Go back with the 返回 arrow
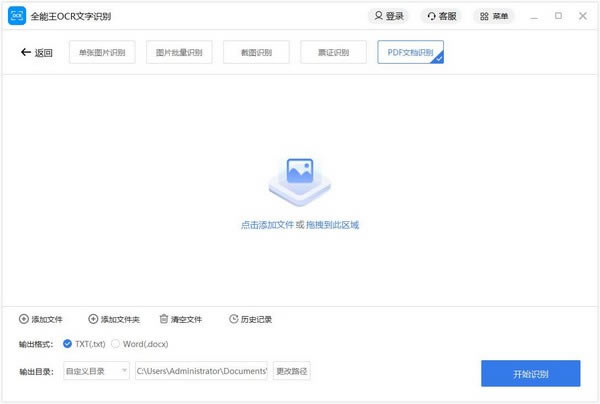Viewport: 600px width, 404px height. click(x=36, y=52)
